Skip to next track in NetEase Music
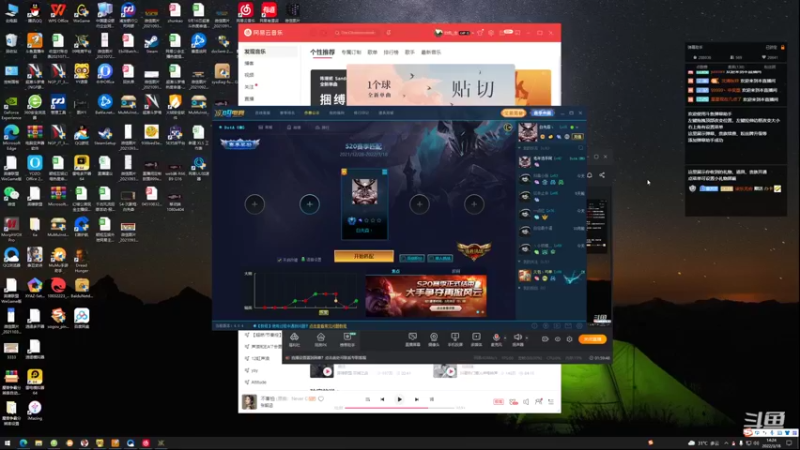 coord(417,399)
